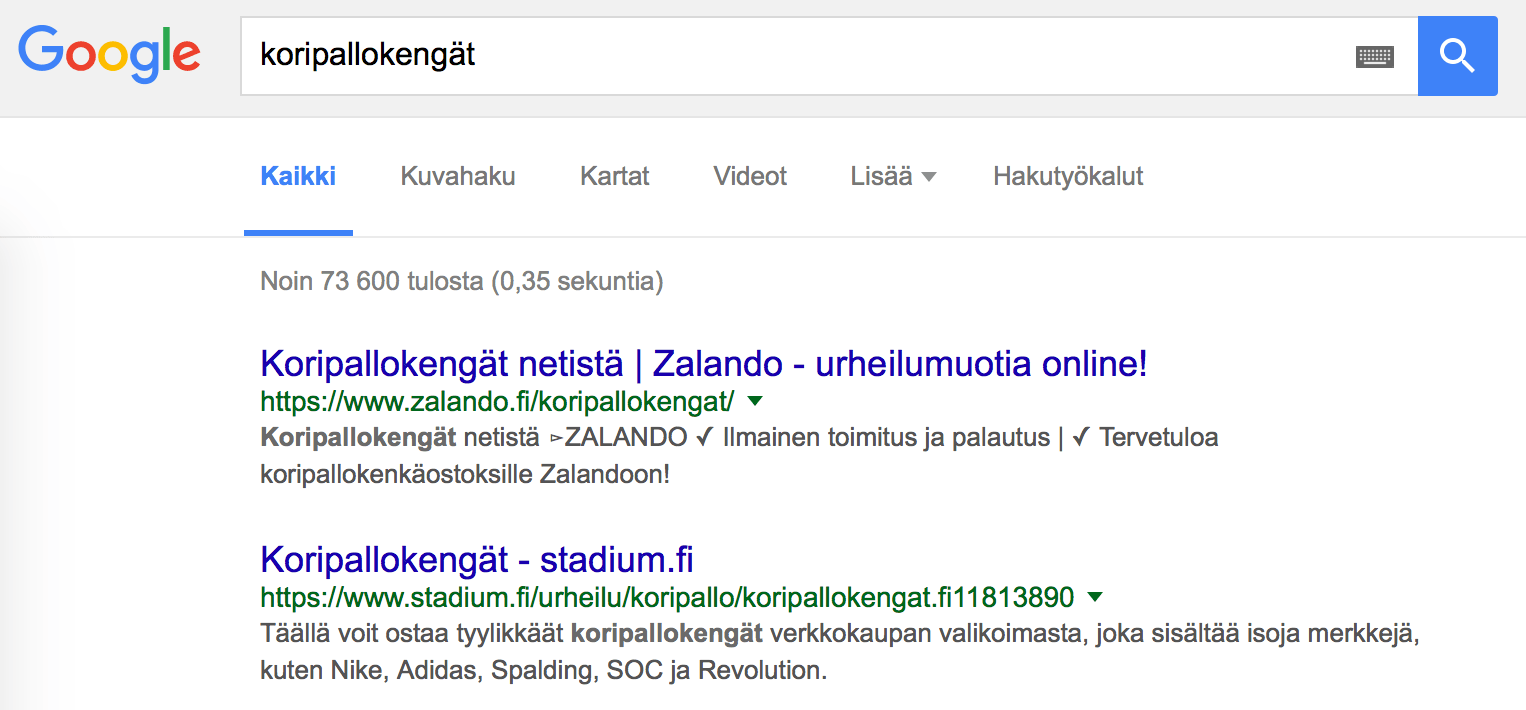
Task: Click the blue magnifier search button
Action: [x=1457, y=56]
